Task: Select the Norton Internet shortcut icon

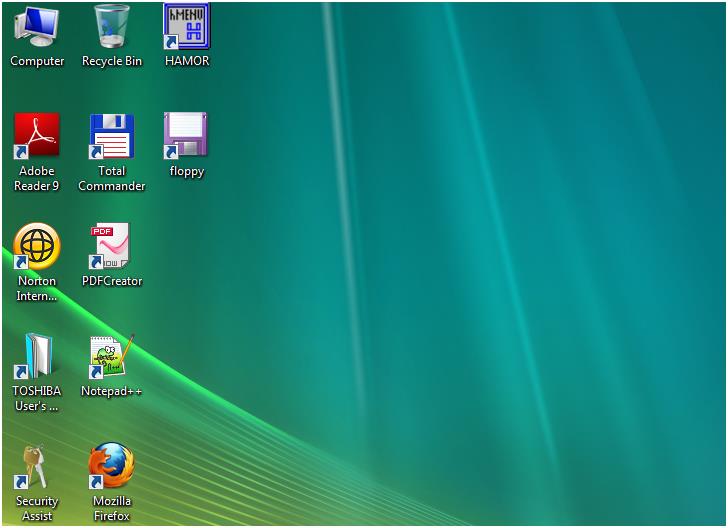Action: click(37, 246)
